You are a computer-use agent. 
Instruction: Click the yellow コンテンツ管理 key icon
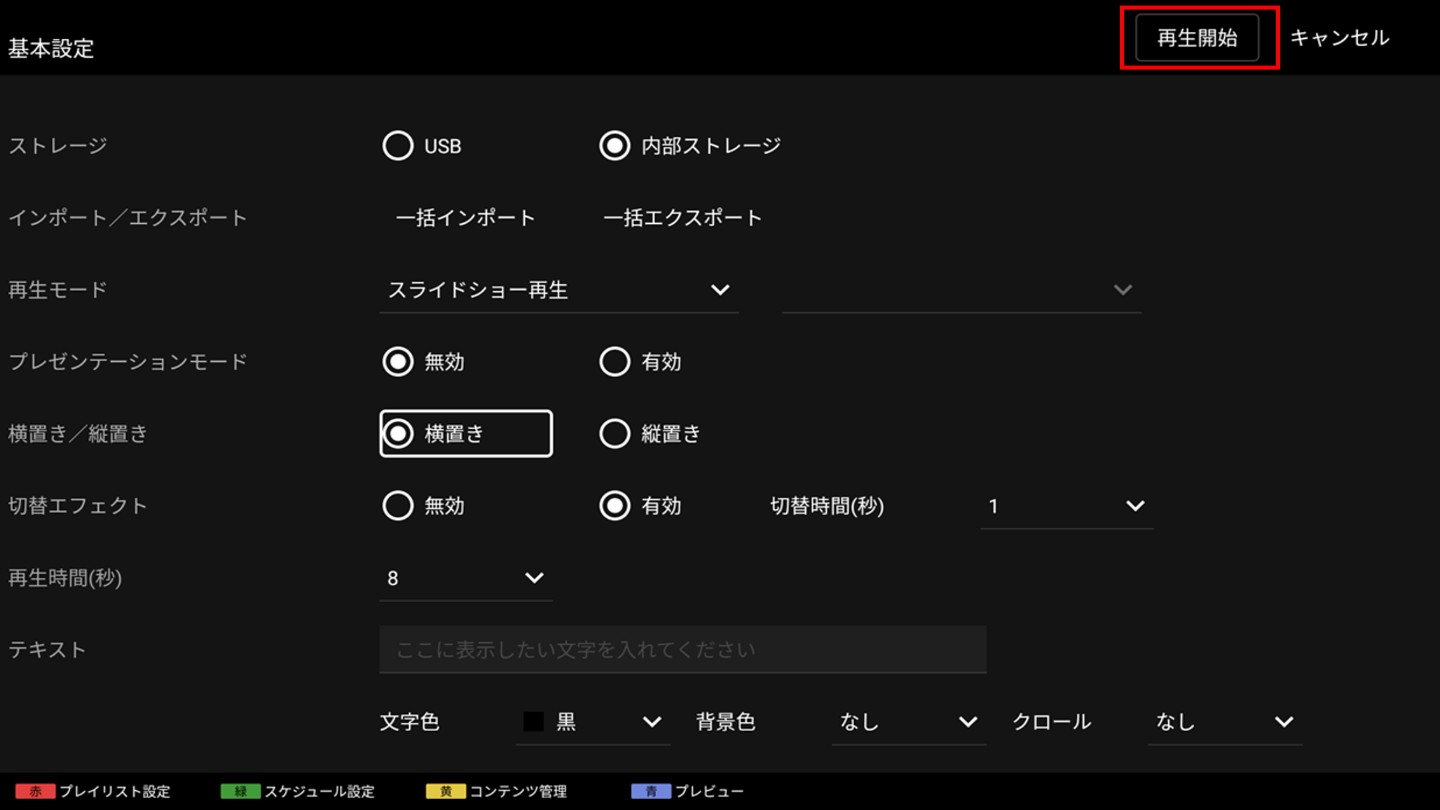(445, 791)
